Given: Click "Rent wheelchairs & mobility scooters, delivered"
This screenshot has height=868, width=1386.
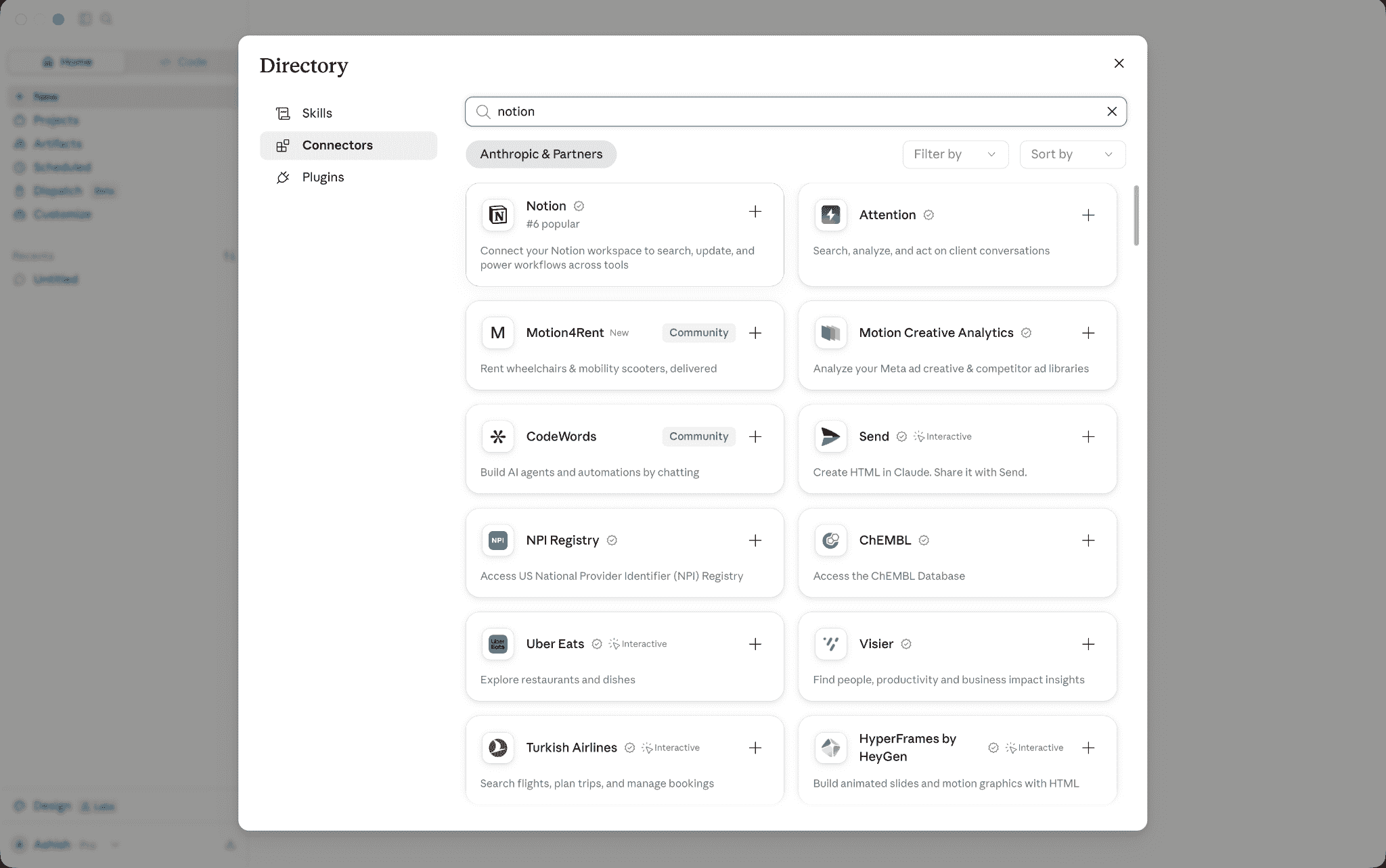Looking at the screenshot, I should coord(598,369).
